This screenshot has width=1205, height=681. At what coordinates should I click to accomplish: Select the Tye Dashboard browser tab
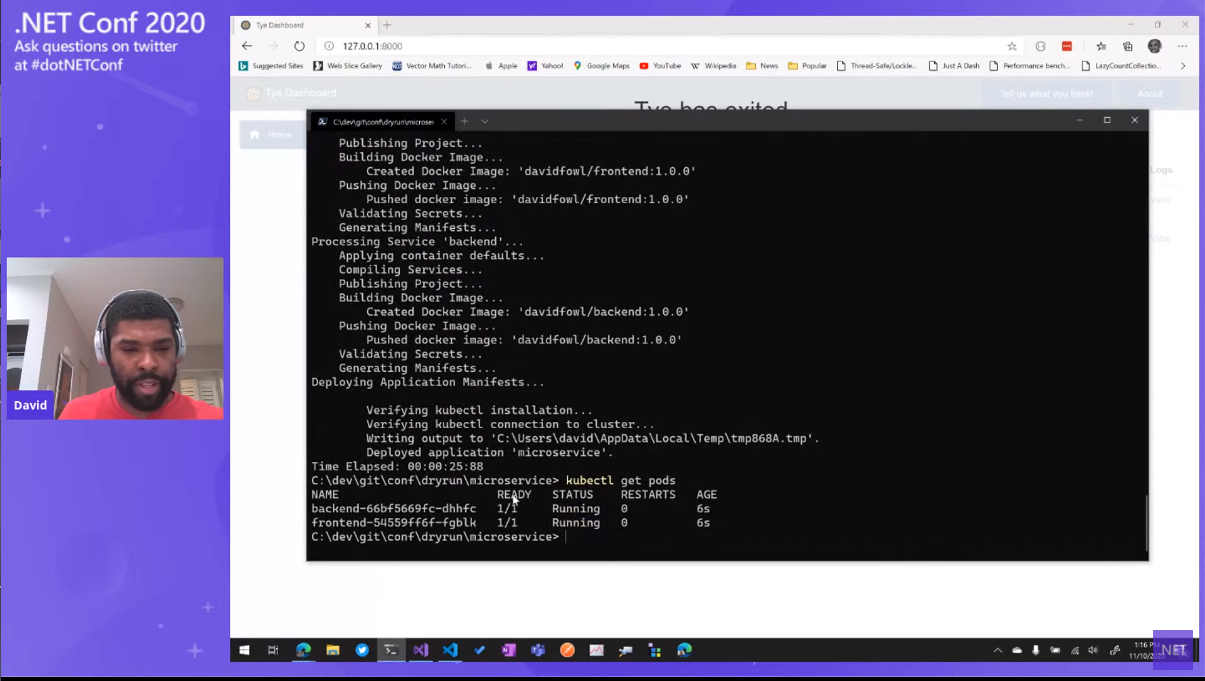pos(305,25)
